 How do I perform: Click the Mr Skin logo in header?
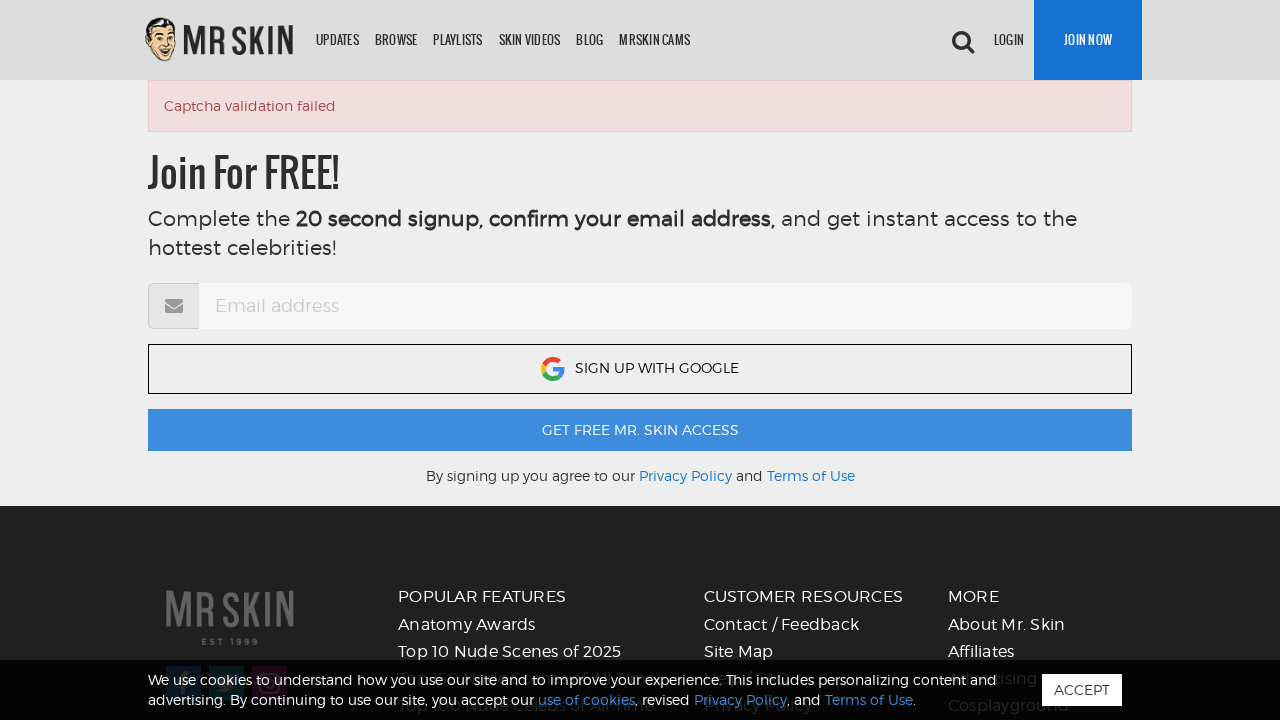[219, 40]
